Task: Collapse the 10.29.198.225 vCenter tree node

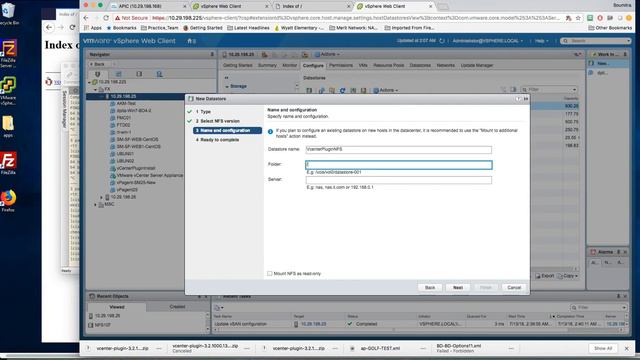Action: tap(90, 82)
